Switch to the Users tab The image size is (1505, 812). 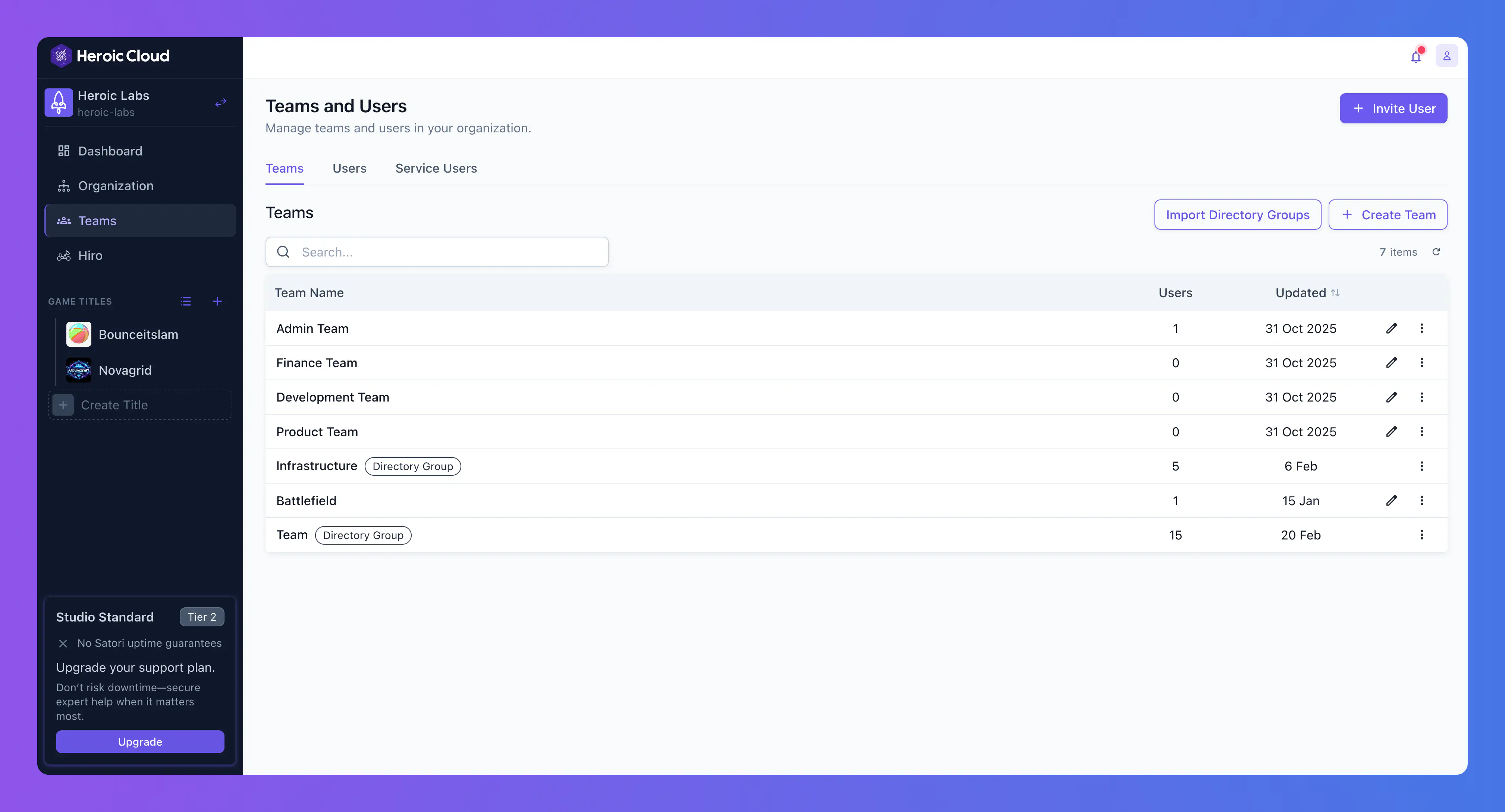tap(349, 168)
